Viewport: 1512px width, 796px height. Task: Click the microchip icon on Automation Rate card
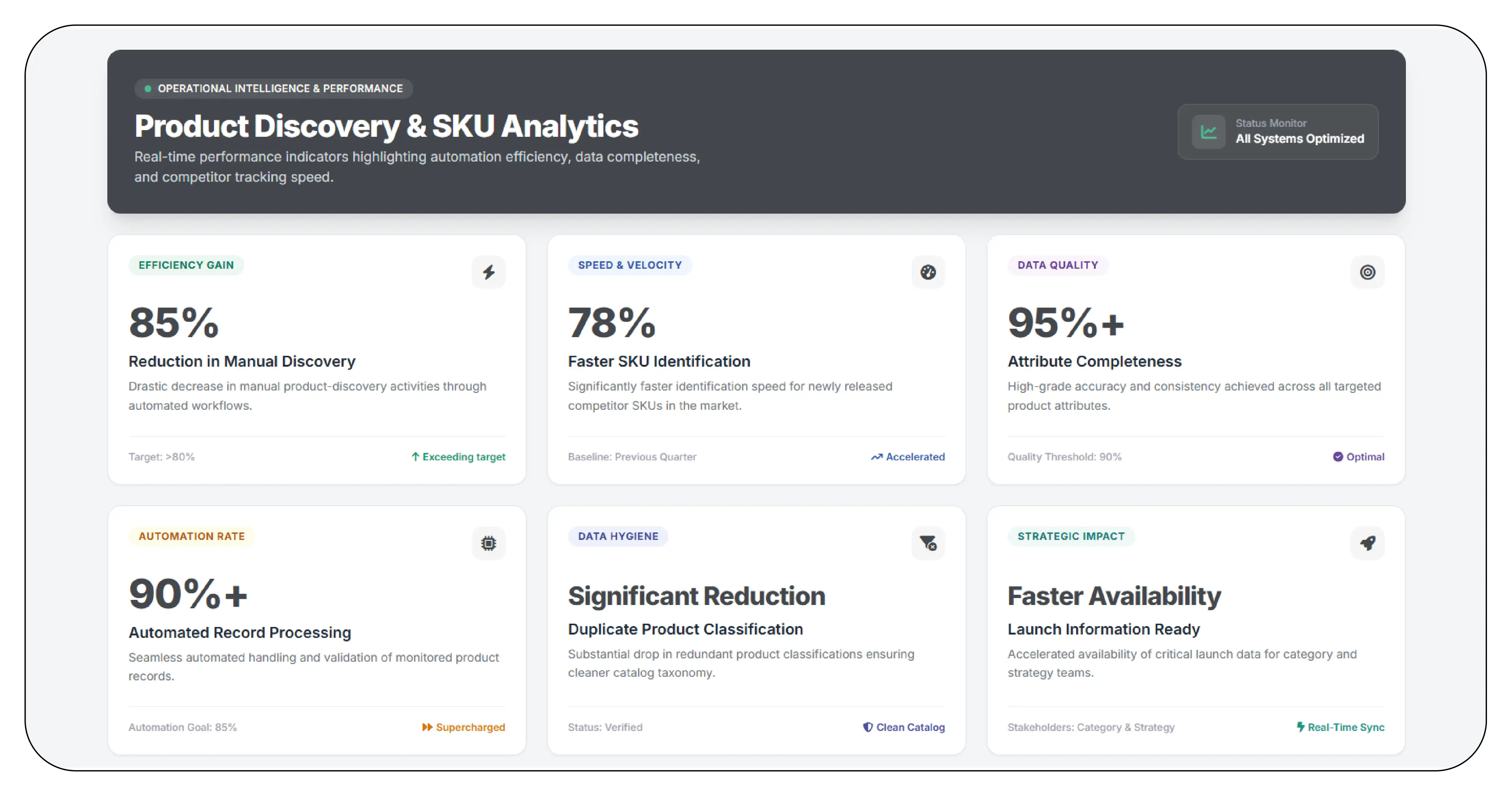tap(488, 543)
